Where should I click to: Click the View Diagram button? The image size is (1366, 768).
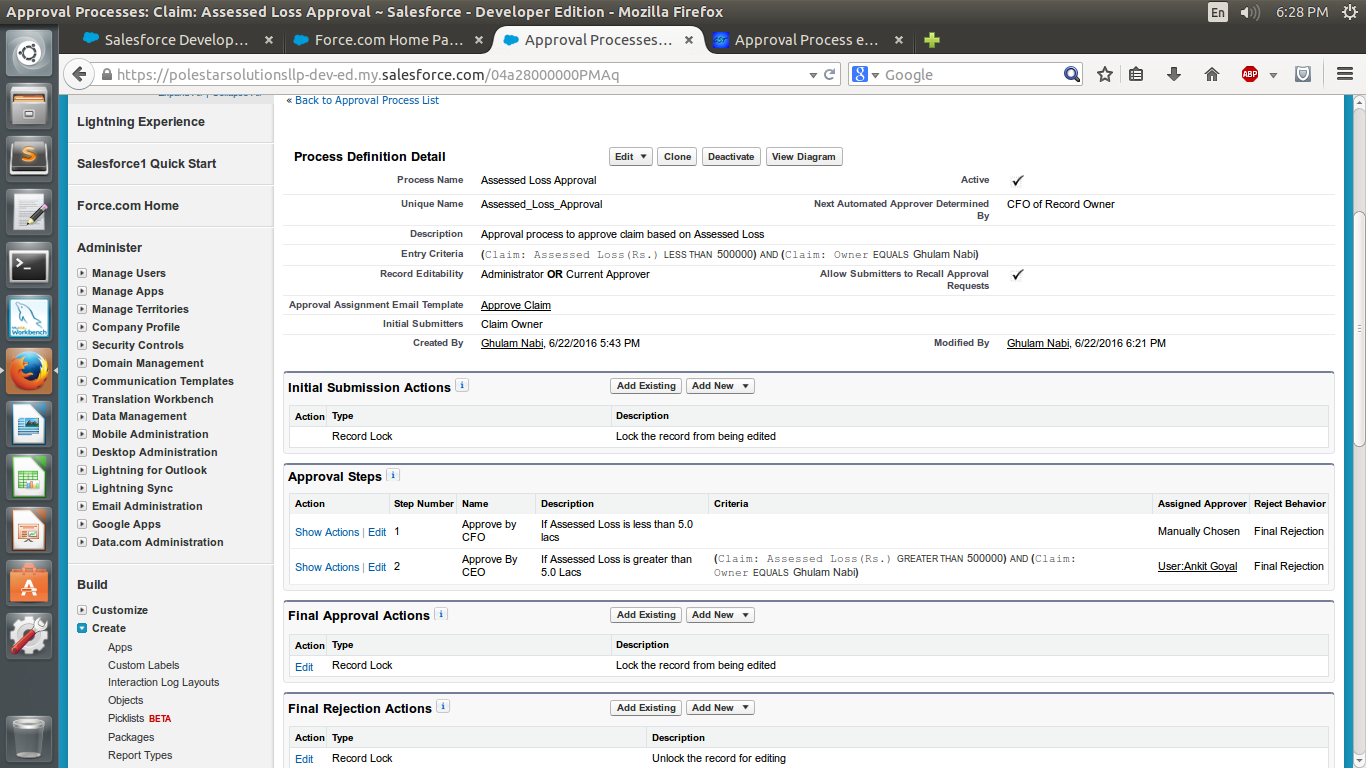pyautogui.click(x=803, y=157)
